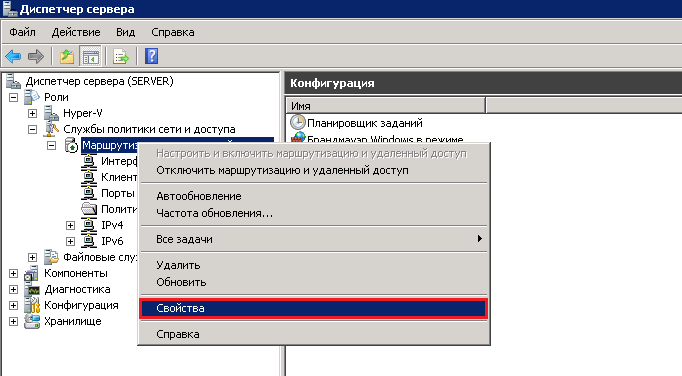Select Диспетчер сервера (SERVER) tree label
Screen dimensions: 682x376
tap(100, 81)
